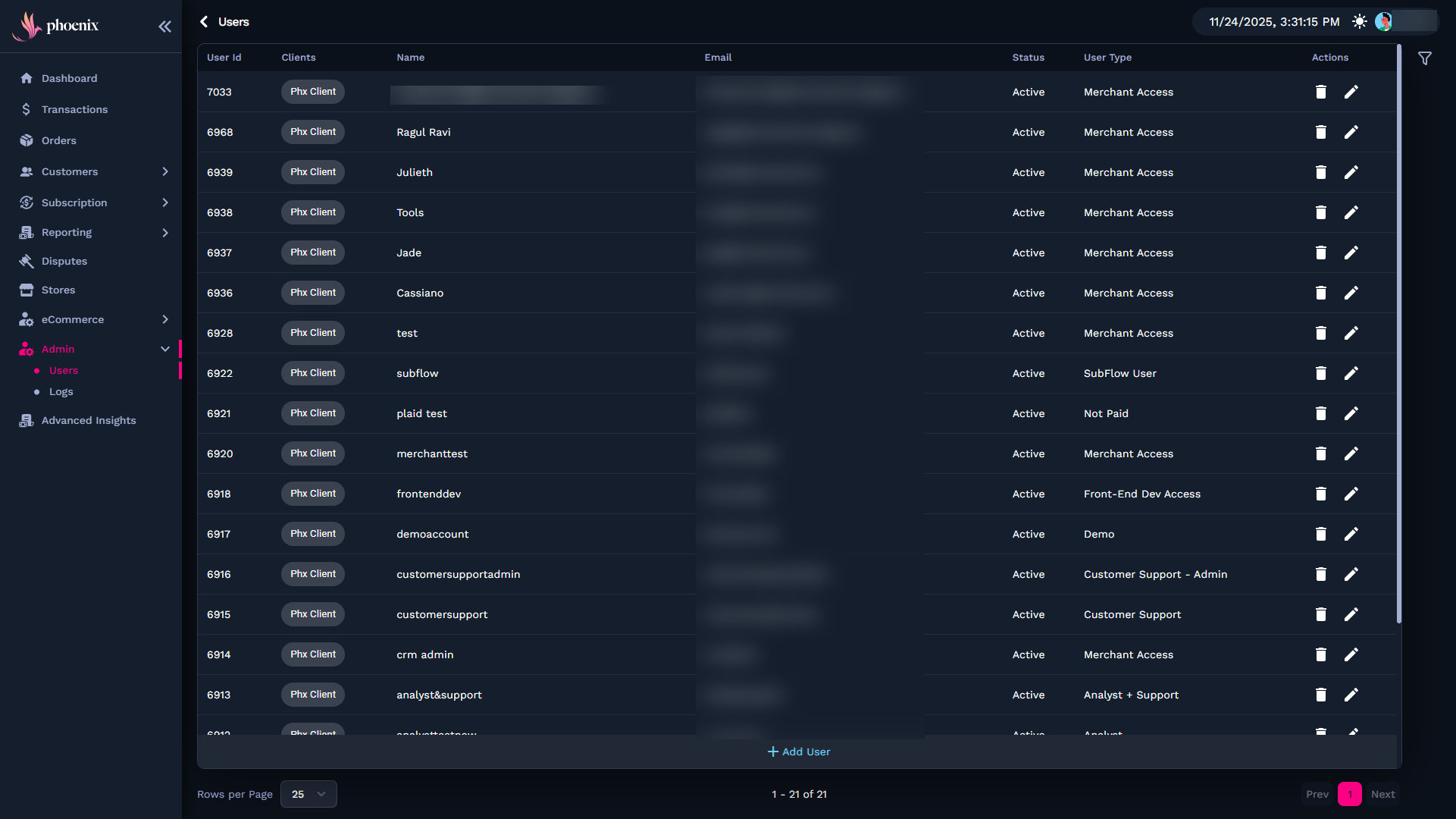The image size is (1456, 819).
Task: Click trash icon for subflow user
Action: 1320,373
